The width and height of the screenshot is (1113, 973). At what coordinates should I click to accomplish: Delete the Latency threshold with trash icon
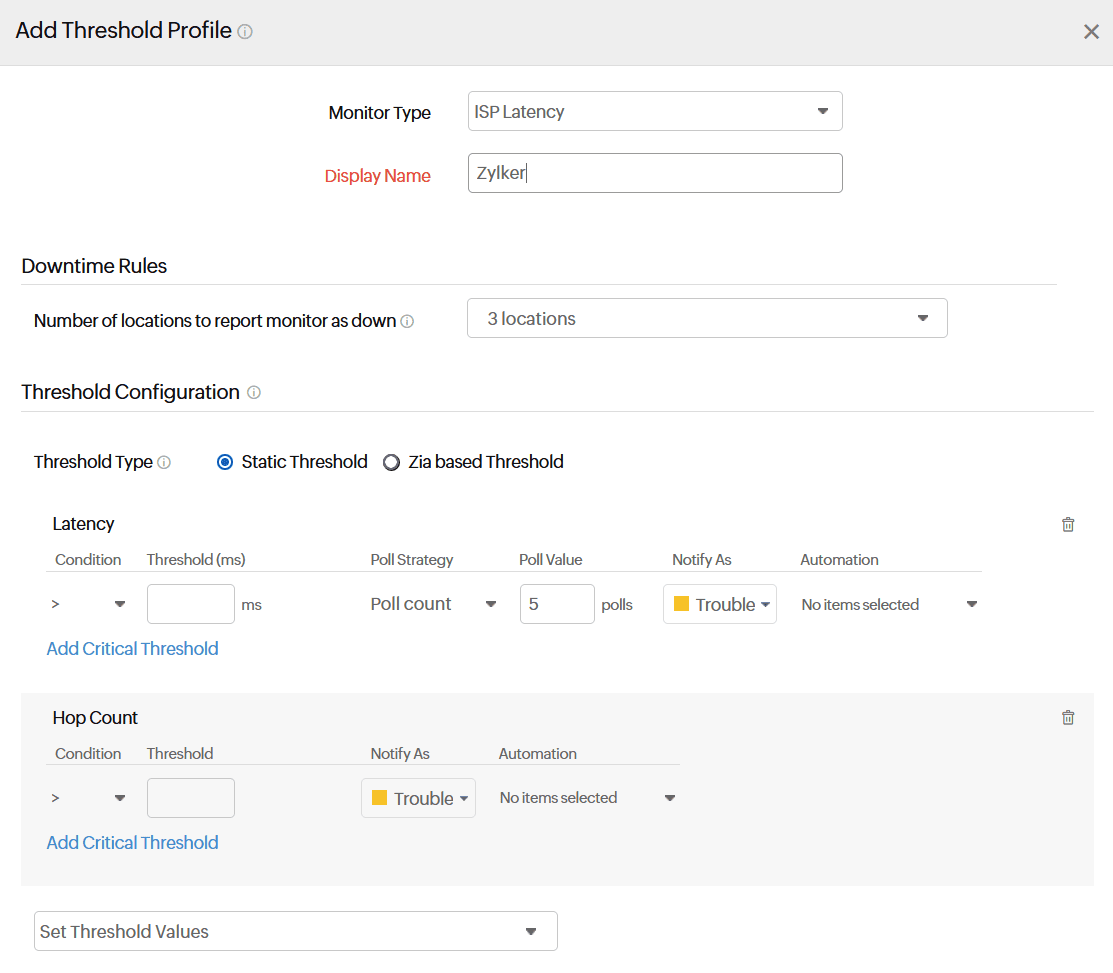[x=1068, y=524]
